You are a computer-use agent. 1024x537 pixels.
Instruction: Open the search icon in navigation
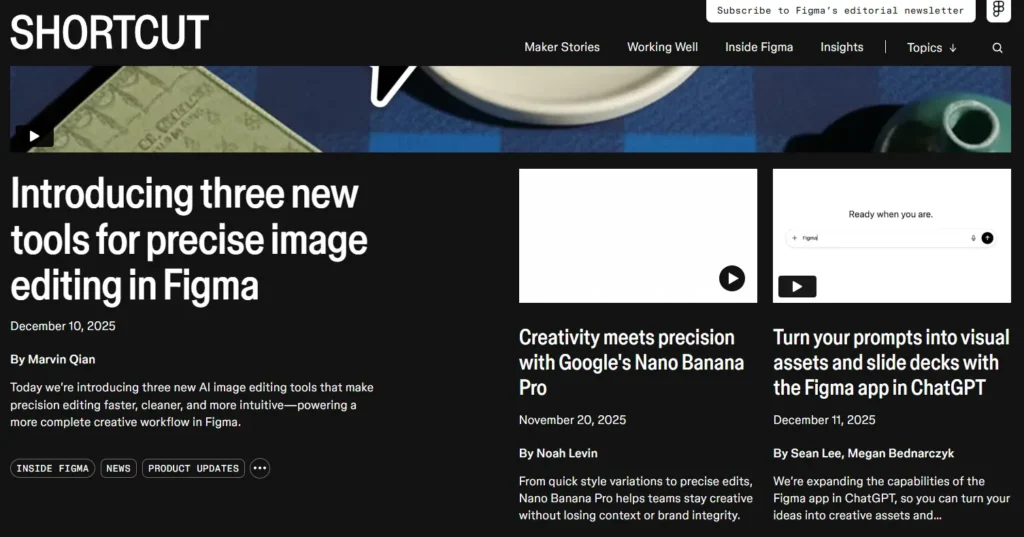coord(997,48)
